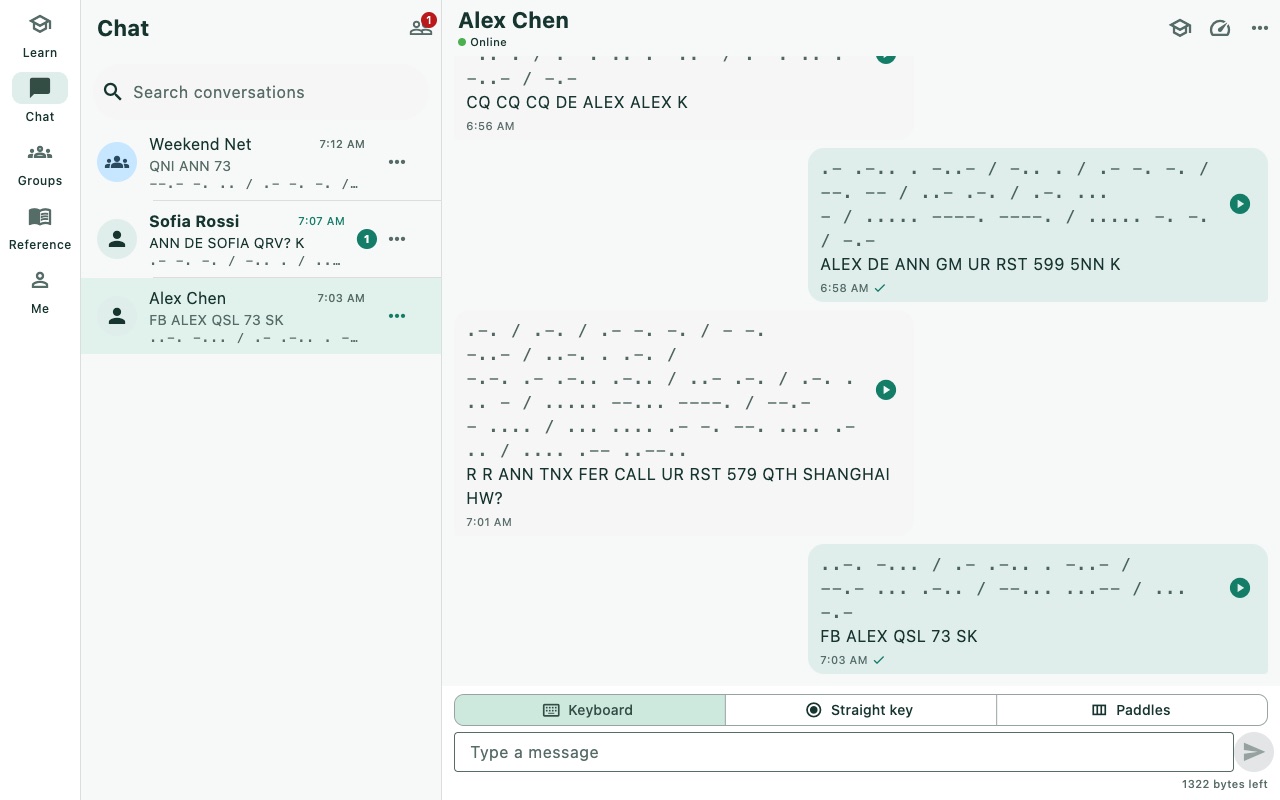Open contact requests icon with red badge
The image size is (1280, 800).
(421, 27)
